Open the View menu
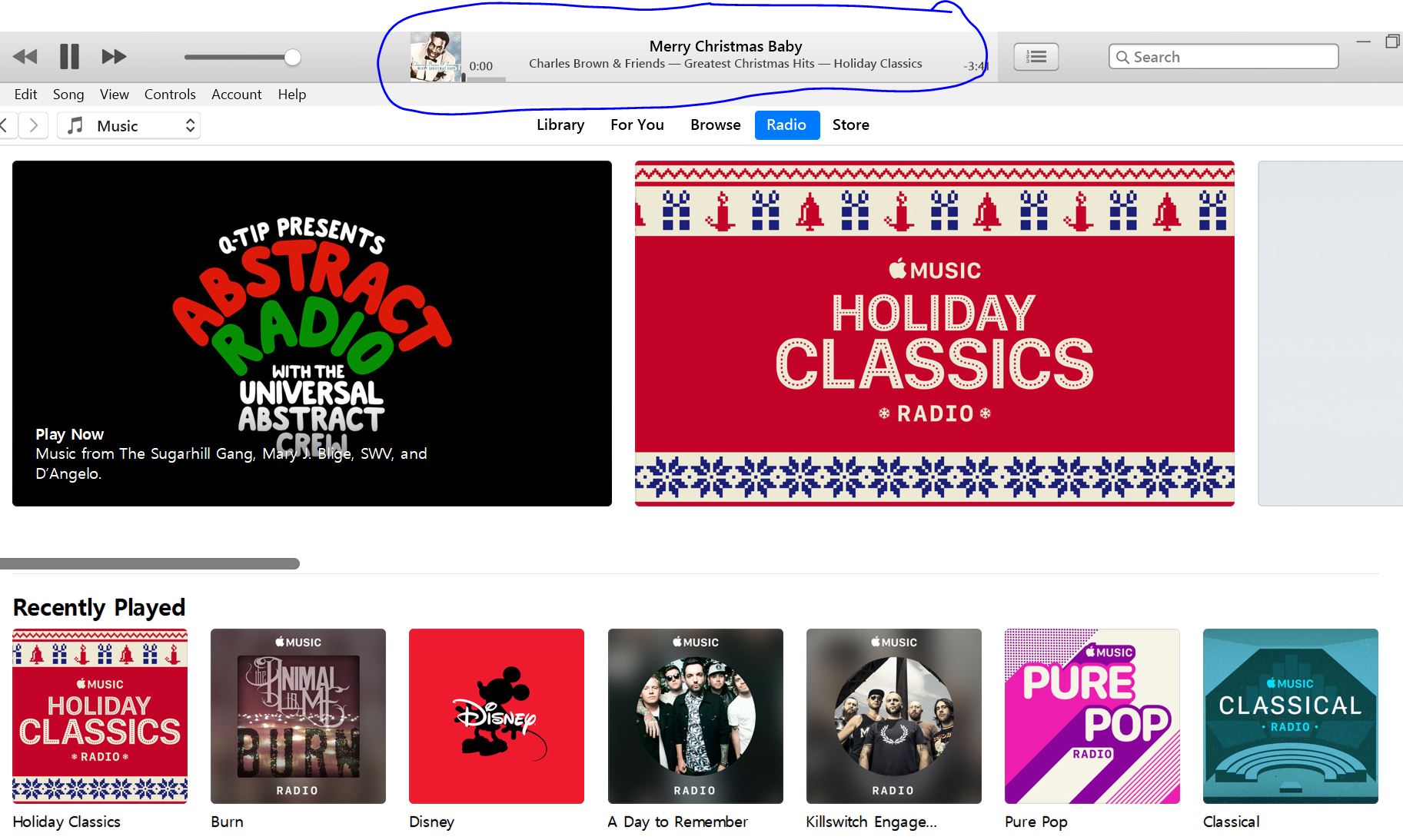Screen dimensions: 1403x840 coord(114,94)
